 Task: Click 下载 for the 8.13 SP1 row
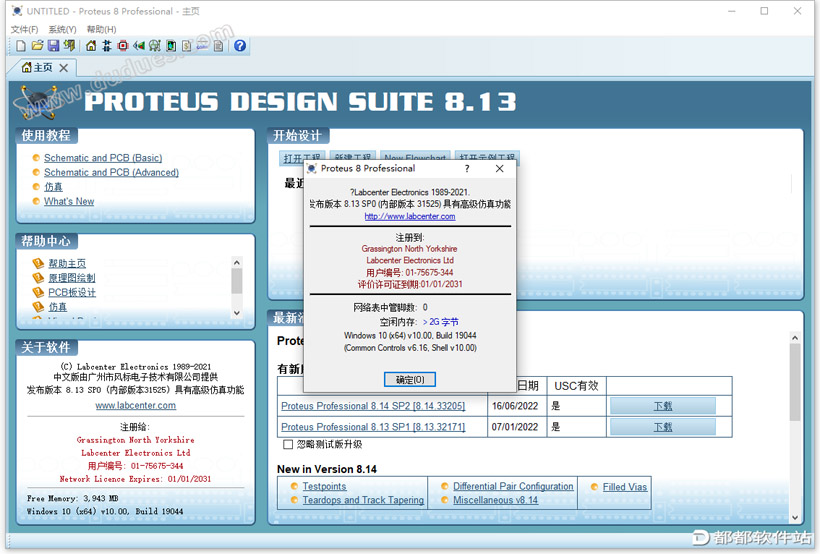663,427
